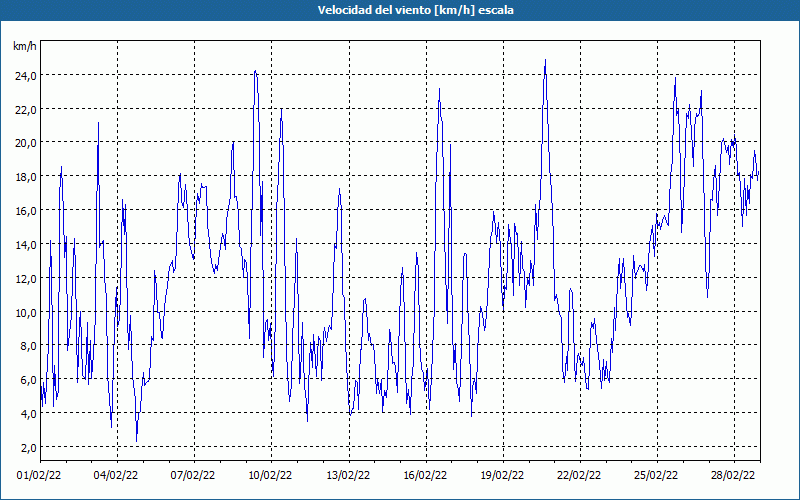The height and width of the screenshot is (500, 800).
Task: Click the '16/02/22' date label
Action: (x=426, y=475)
